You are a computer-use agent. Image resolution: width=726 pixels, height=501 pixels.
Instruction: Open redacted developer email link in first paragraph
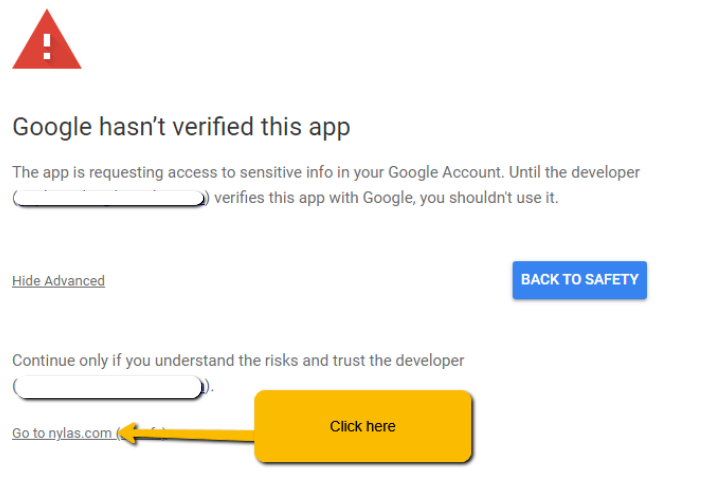(x=109, y=198)
